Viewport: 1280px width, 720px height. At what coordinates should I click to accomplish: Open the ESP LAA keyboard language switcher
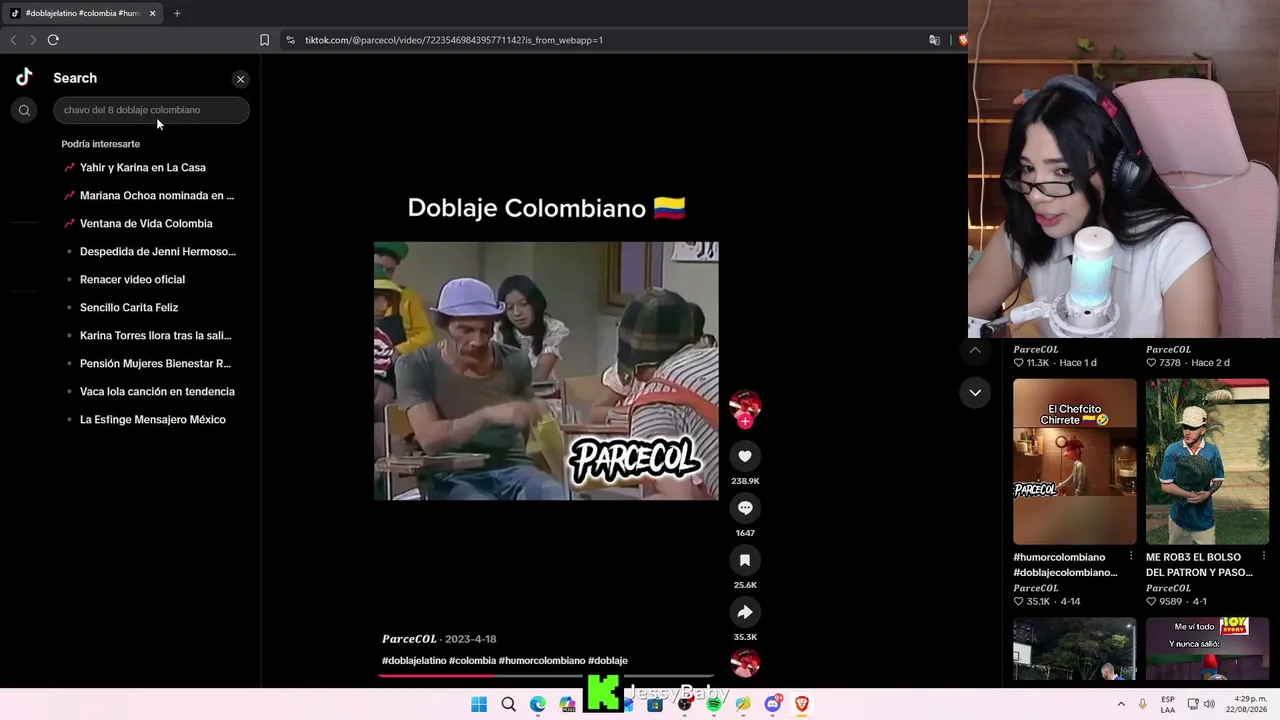tap(1168, 704)
